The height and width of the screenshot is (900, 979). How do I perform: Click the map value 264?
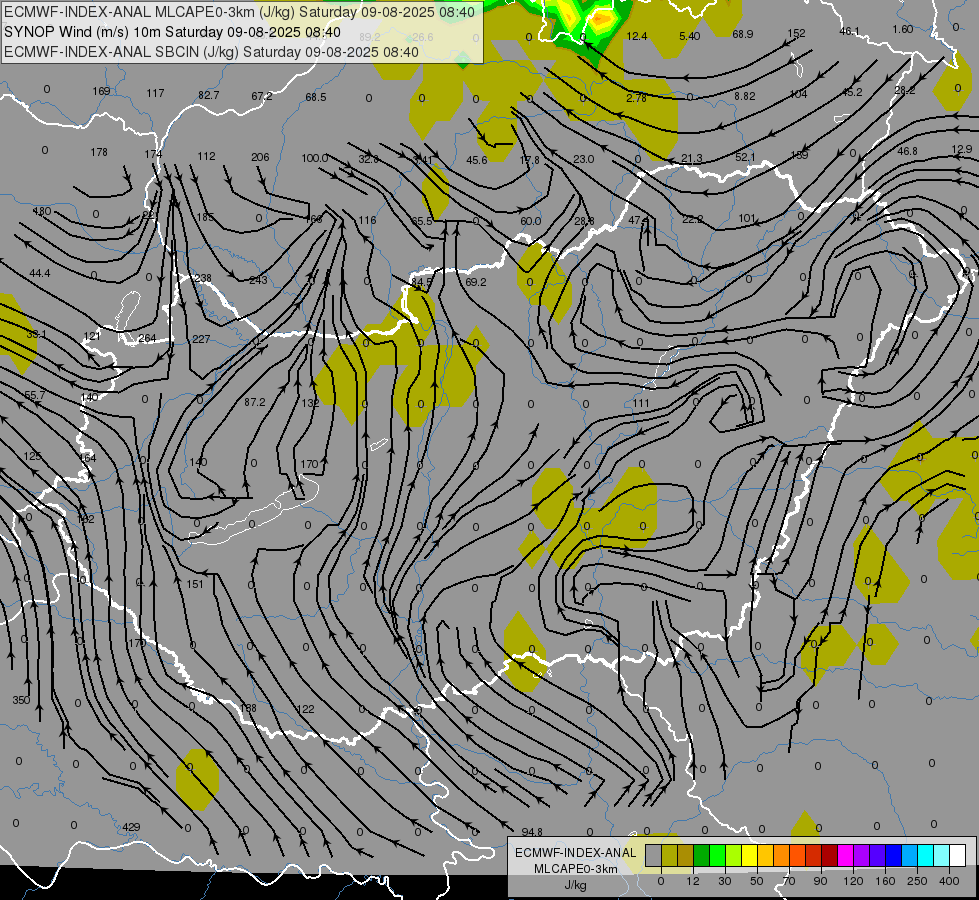(x=147, y=338)
